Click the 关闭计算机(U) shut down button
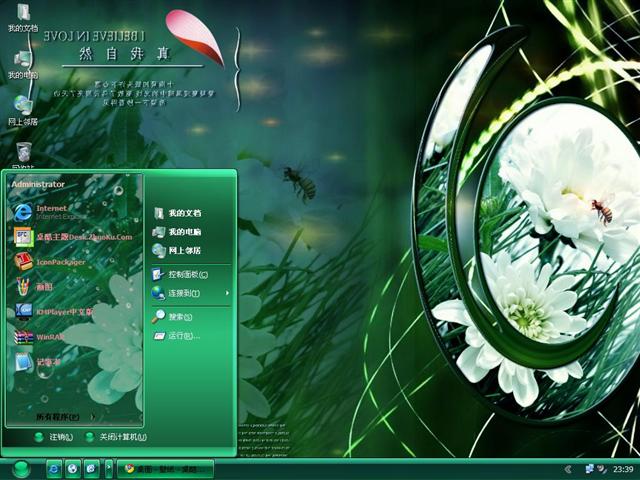640x480 pixels. click(x=116, y=437)
